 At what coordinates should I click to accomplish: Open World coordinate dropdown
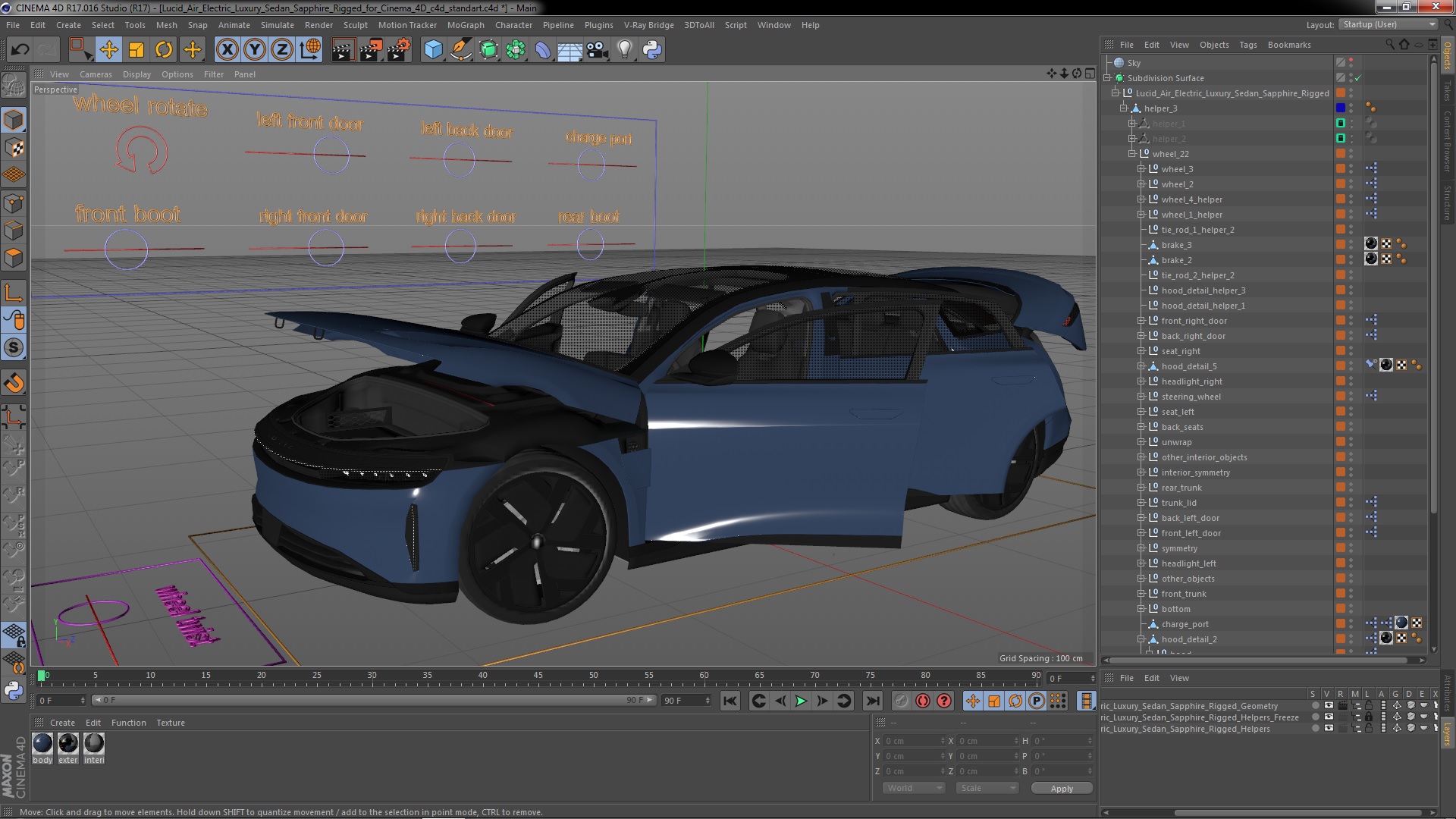tap(914, 788)
